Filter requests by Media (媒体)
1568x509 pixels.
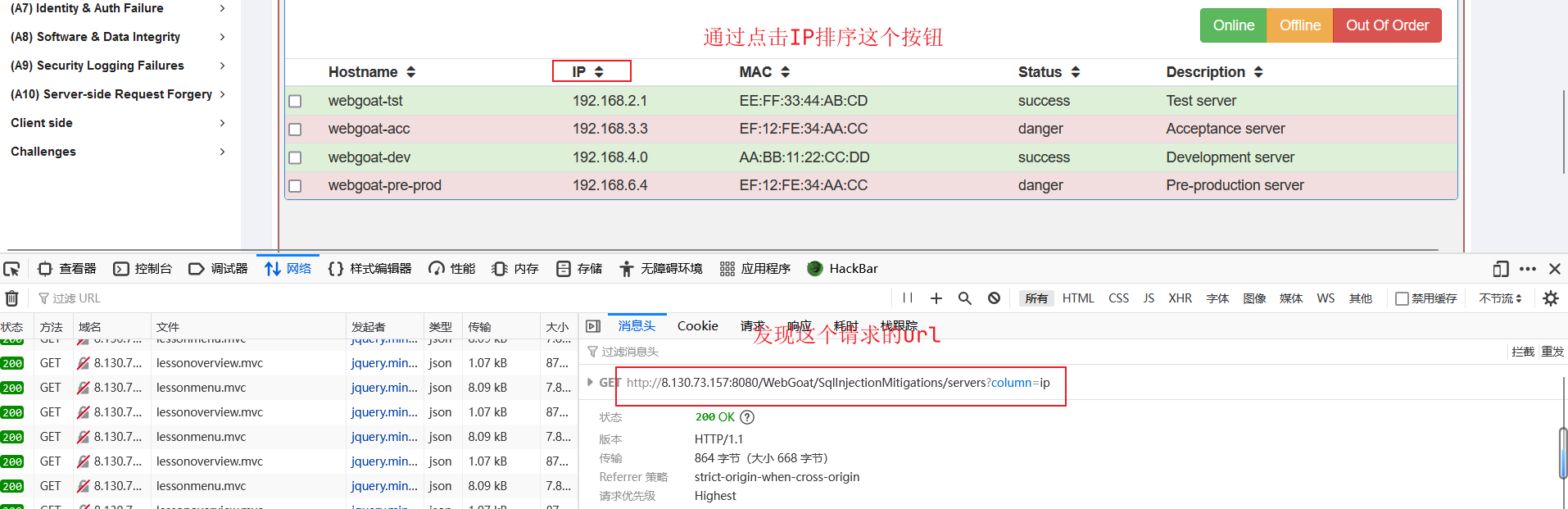[1291, 298]
